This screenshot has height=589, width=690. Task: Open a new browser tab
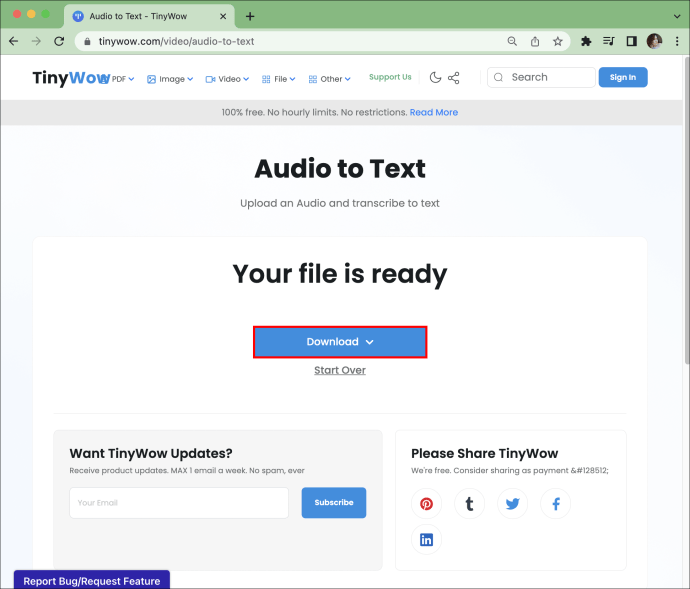click(x=250, y=16)
